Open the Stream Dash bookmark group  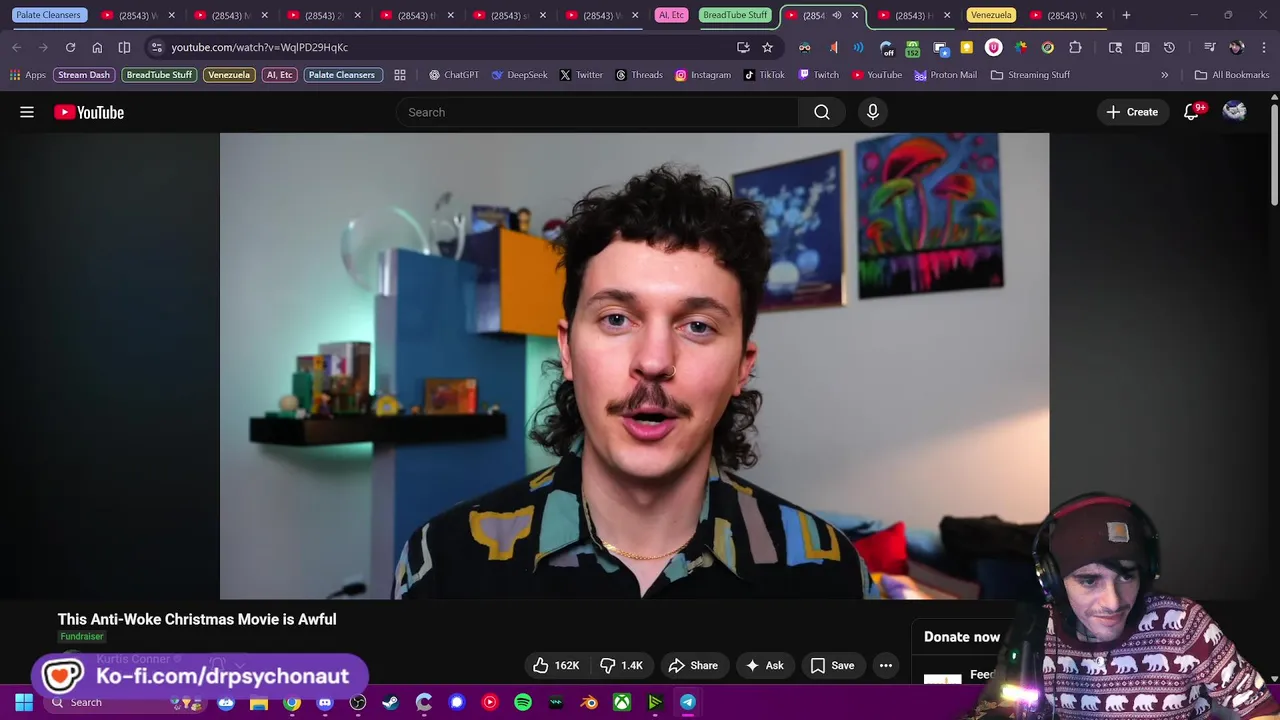tap(84, 75)
